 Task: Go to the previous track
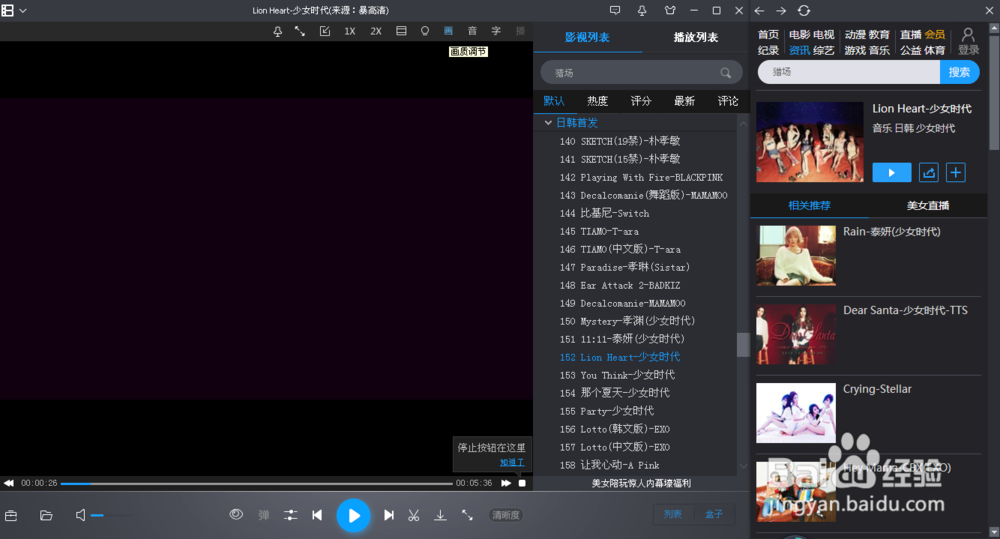pos(317,515)
